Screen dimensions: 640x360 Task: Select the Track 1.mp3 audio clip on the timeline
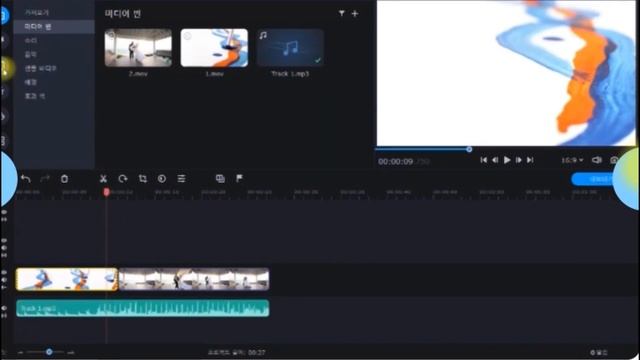pos(142,308)
